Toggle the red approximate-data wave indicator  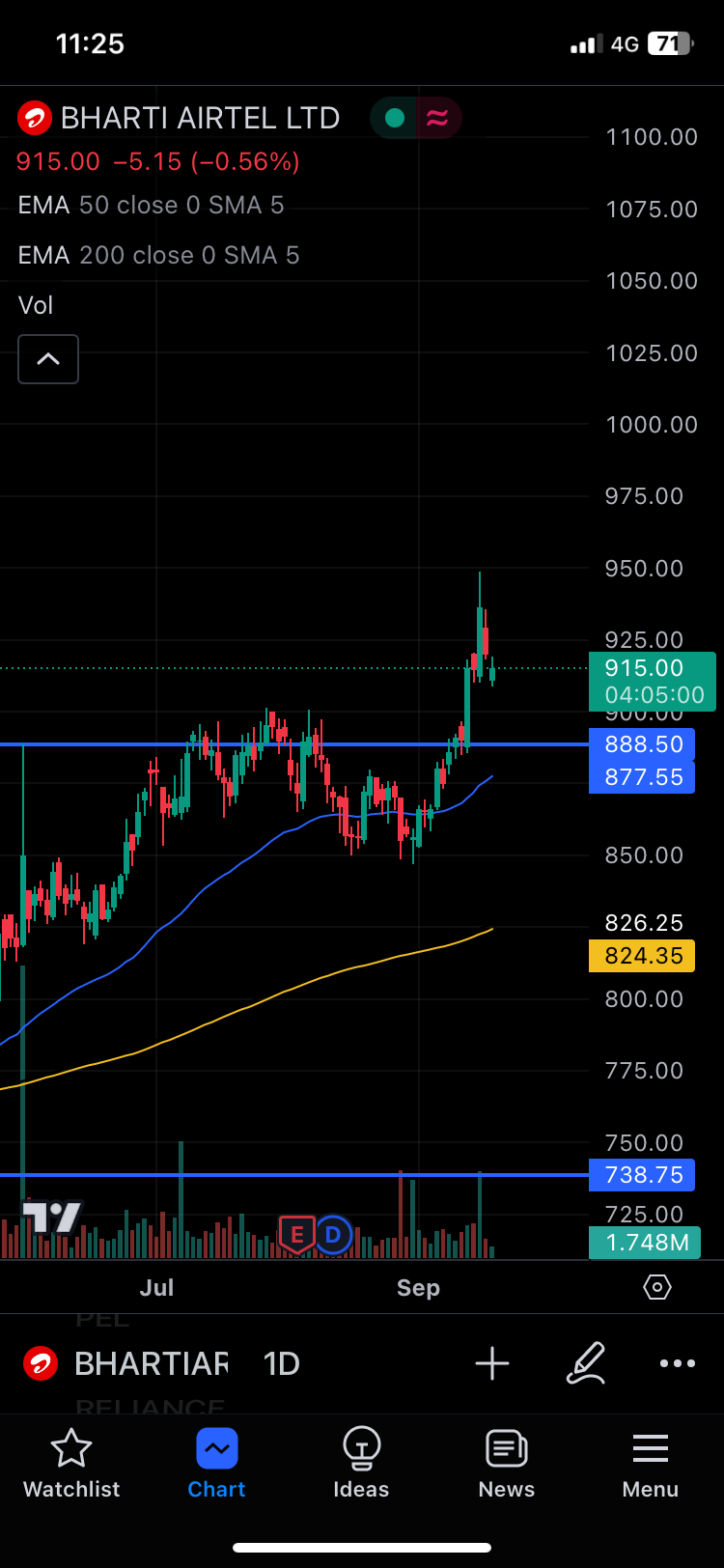point(437,118)
